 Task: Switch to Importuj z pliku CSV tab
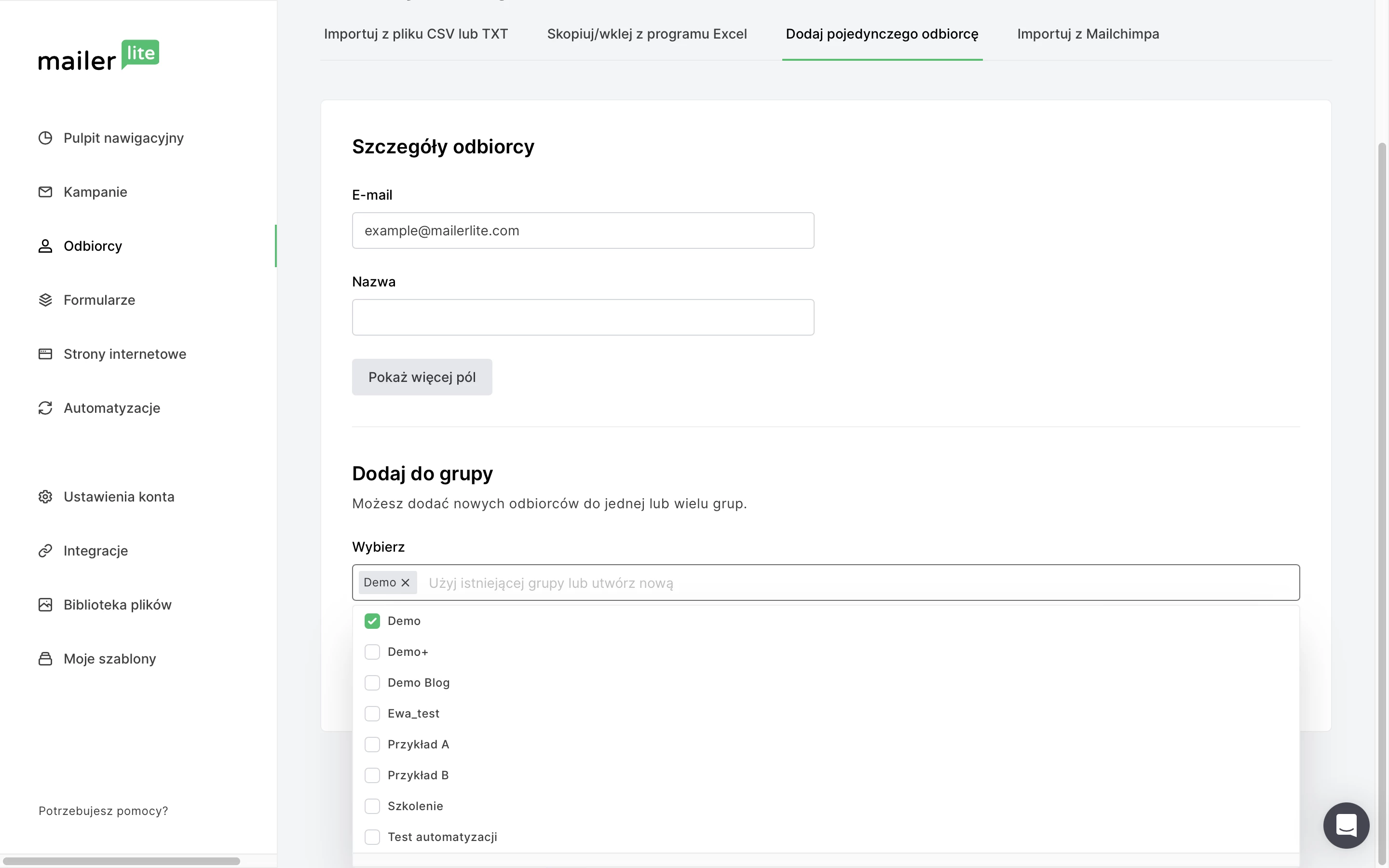coord(416,34)
